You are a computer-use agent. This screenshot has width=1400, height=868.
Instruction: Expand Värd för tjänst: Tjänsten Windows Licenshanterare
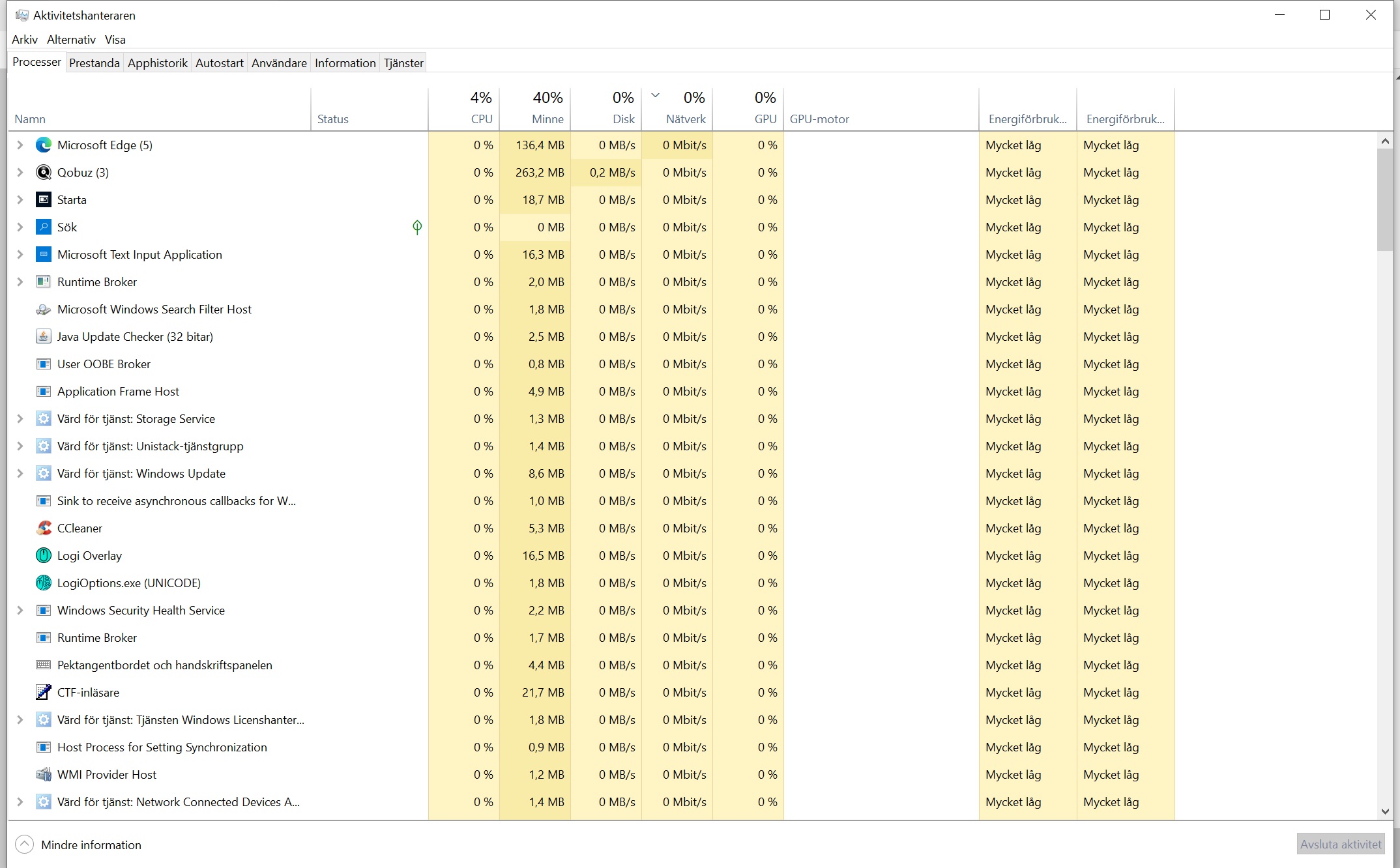20,720
